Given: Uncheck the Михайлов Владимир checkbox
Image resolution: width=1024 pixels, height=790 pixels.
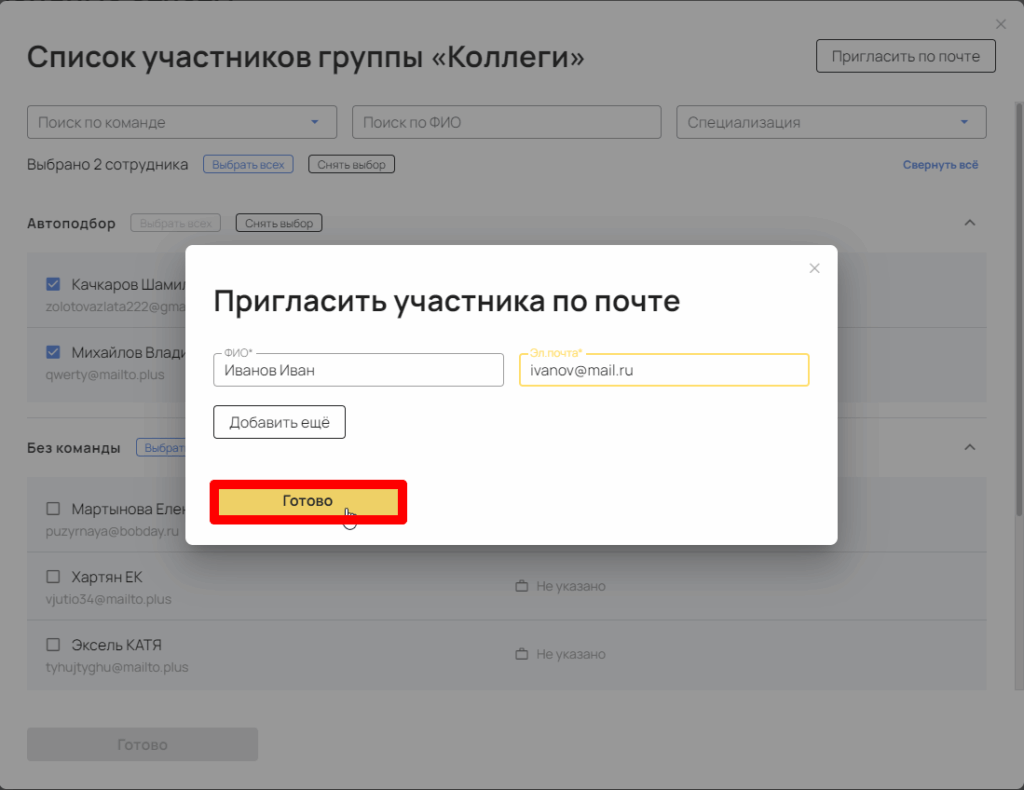Looking at the screenshot, I should [x=54, y=352].
